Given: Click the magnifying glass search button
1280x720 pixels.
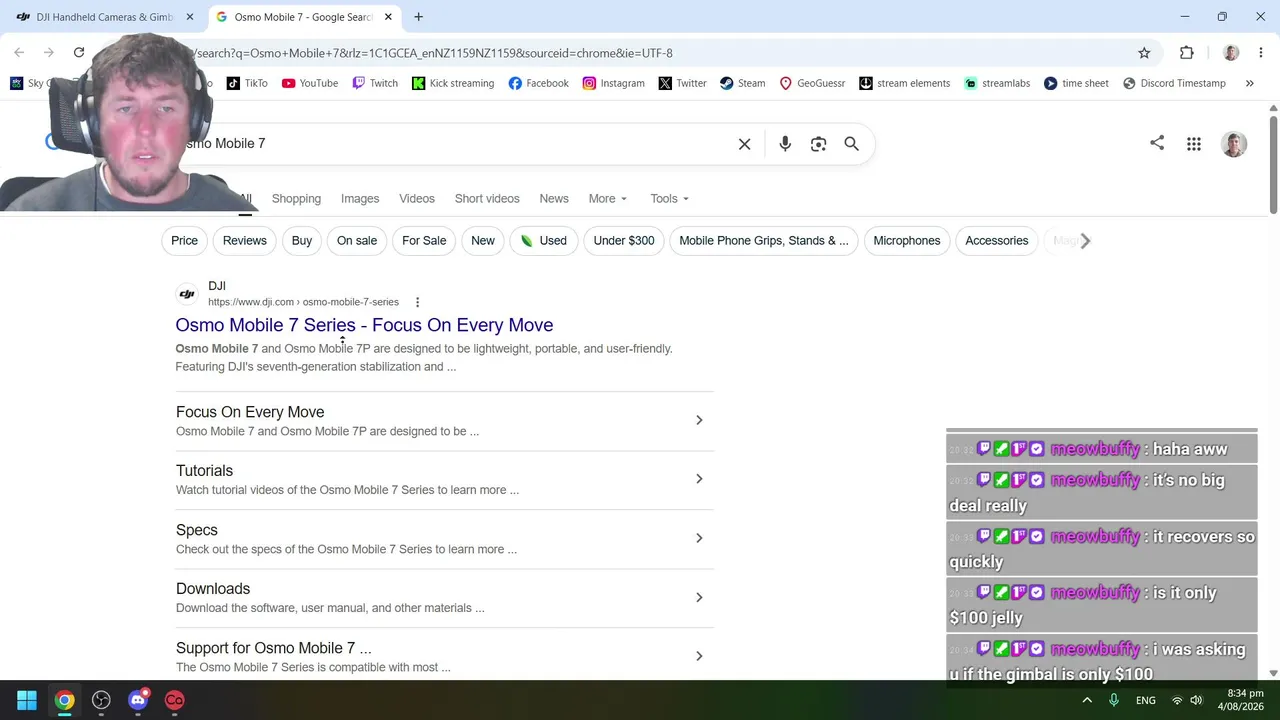Looking at the screenshot, I should click(851, 144).
